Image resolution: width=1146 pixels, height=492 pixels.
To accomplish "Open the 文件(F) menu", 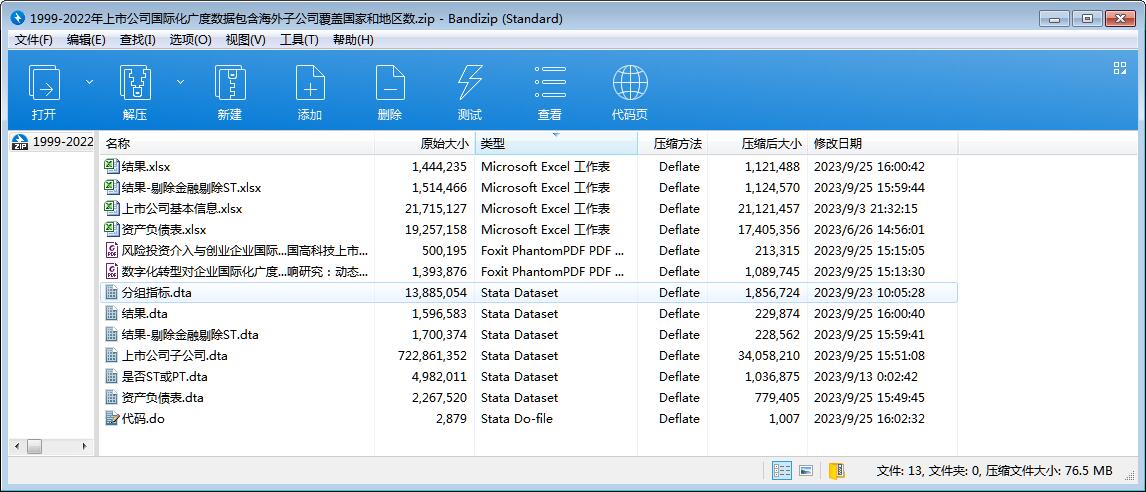I will pos(34,39).
